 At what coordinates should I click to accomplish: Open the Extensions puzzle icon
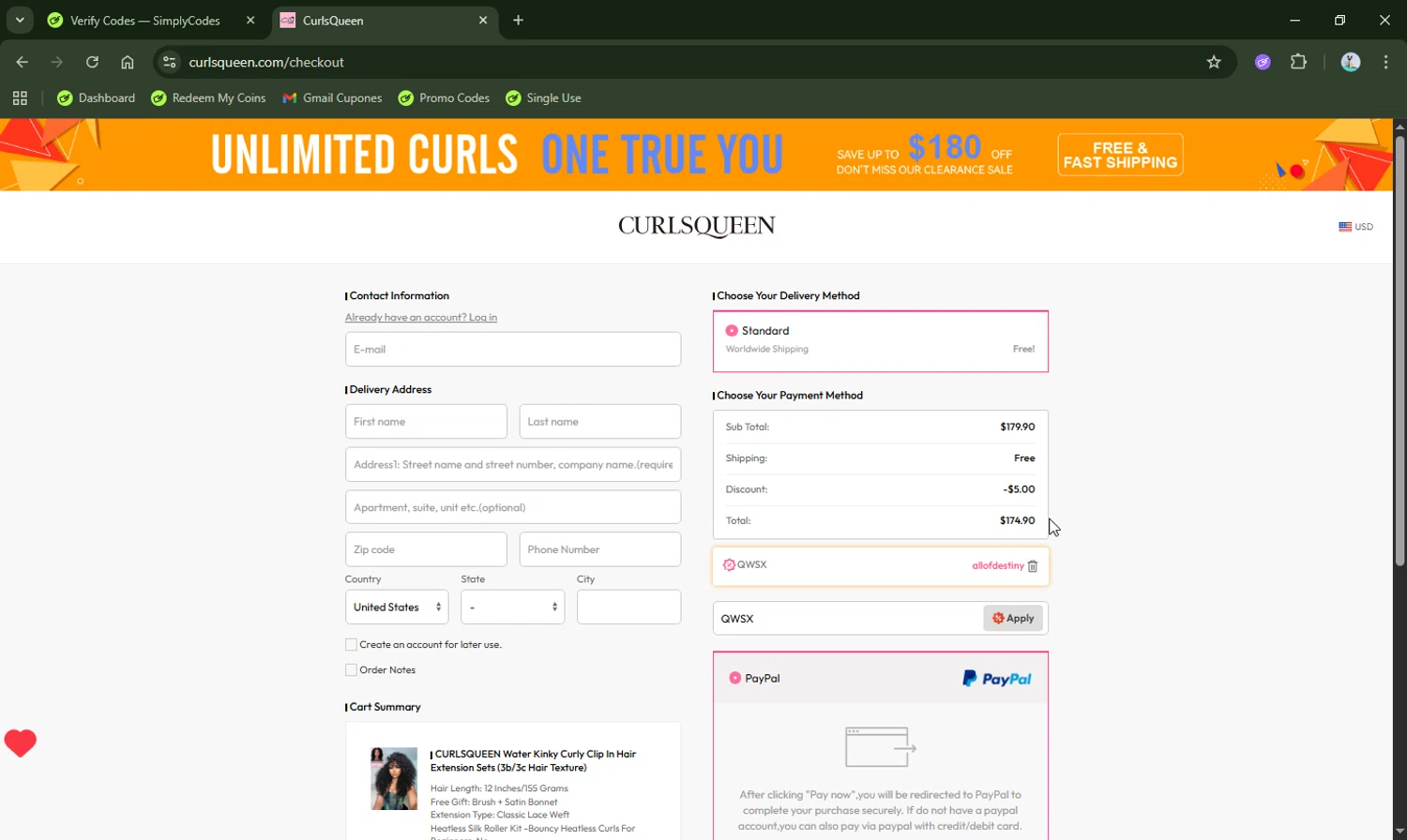pos(1298,62)
